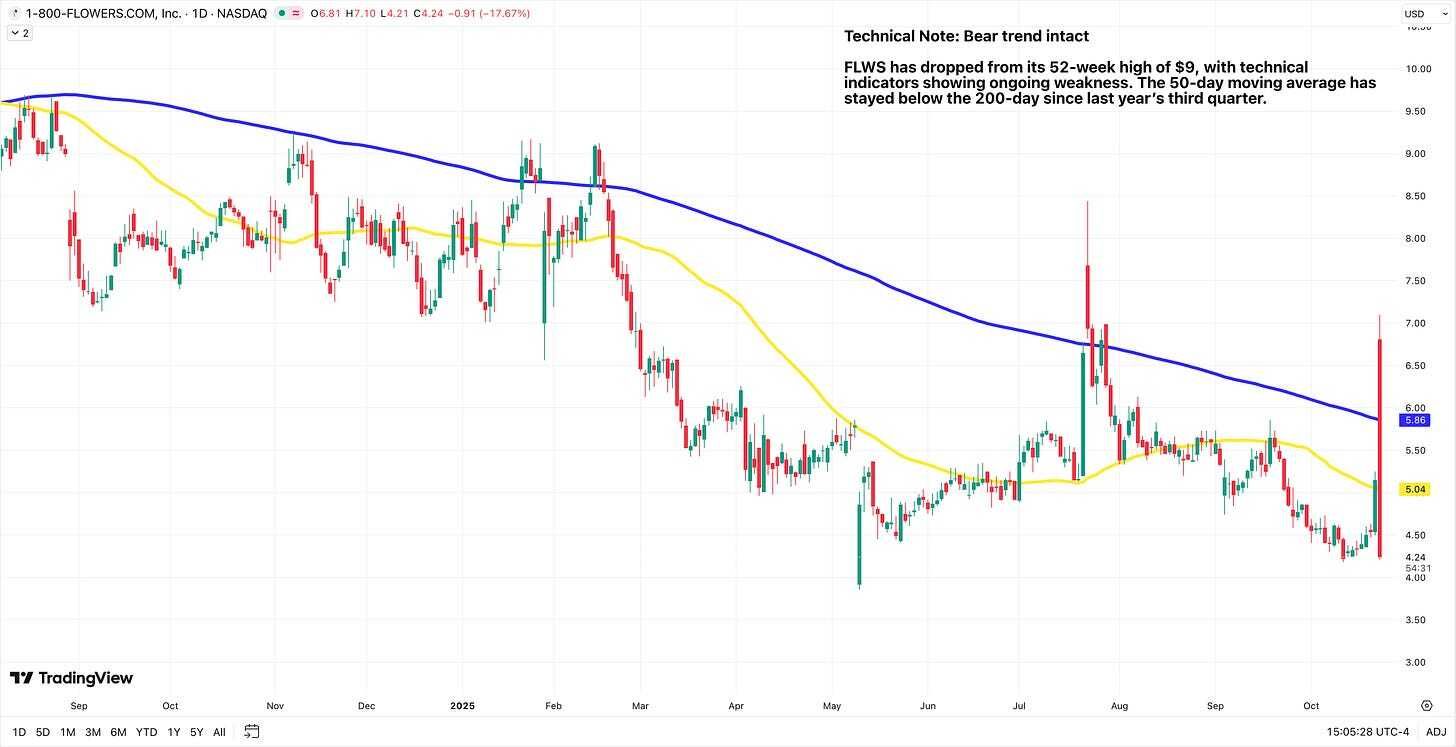
Task: Click the Jul label on the time axis
Action: point(1021,705)
